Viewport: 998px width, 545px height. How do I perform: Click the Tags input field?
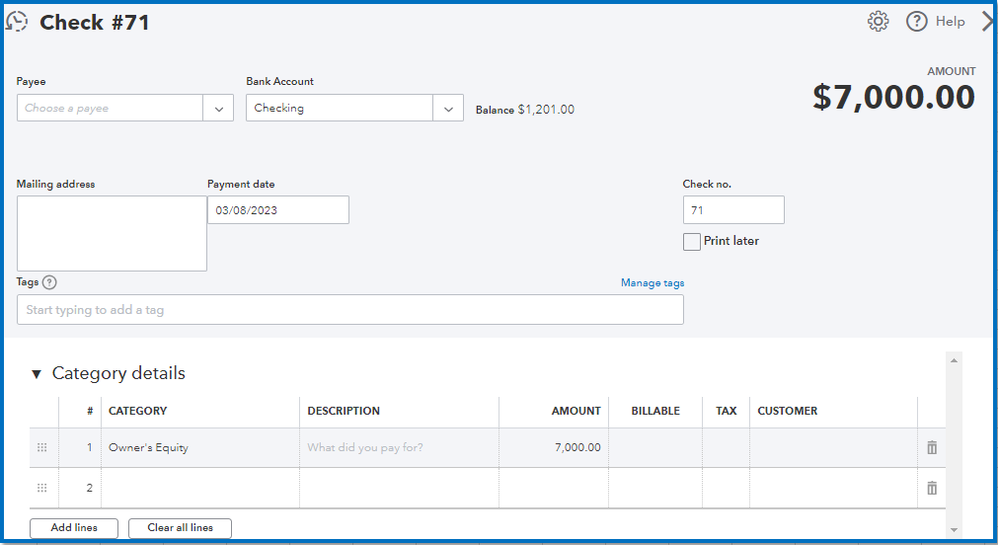[x=350, y=310]
